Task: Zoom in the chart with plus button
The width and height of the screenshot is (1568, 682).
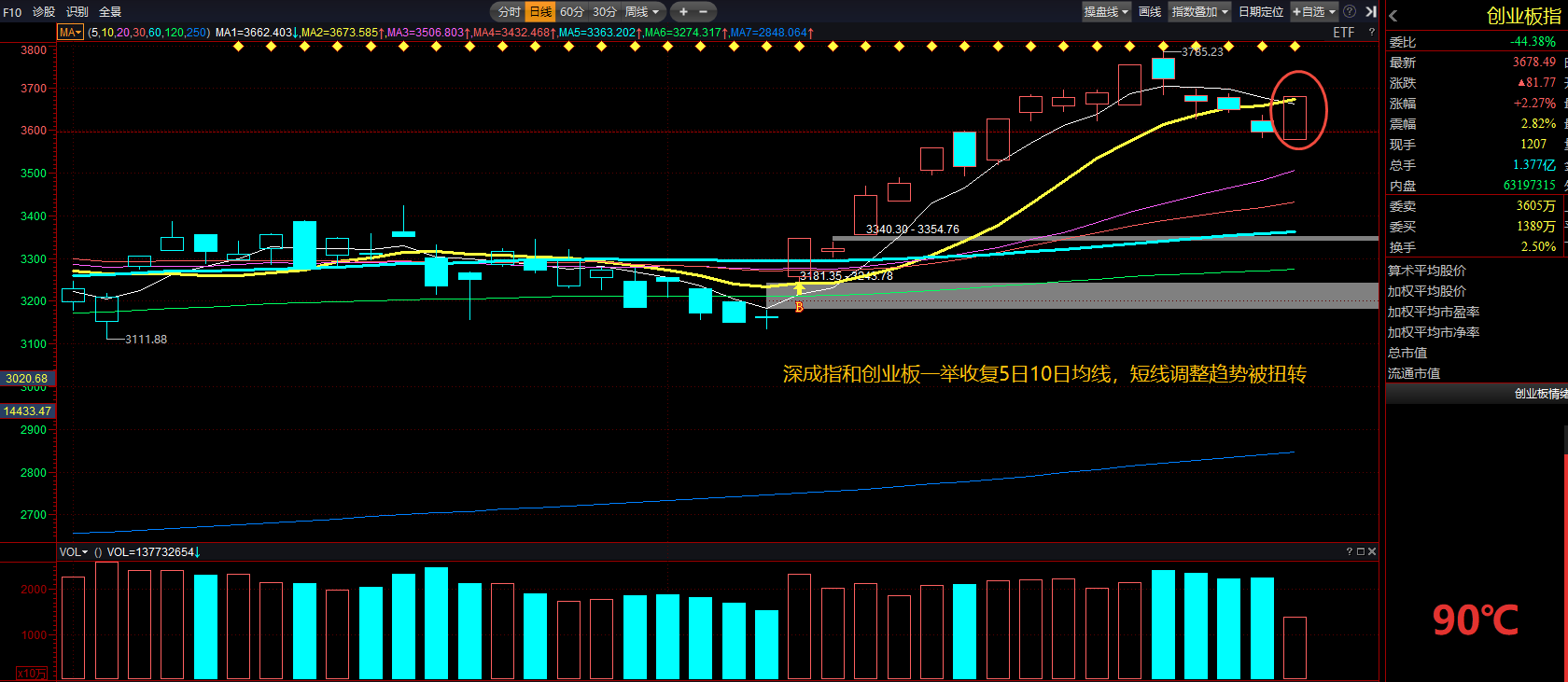Action: coord(683,12)
